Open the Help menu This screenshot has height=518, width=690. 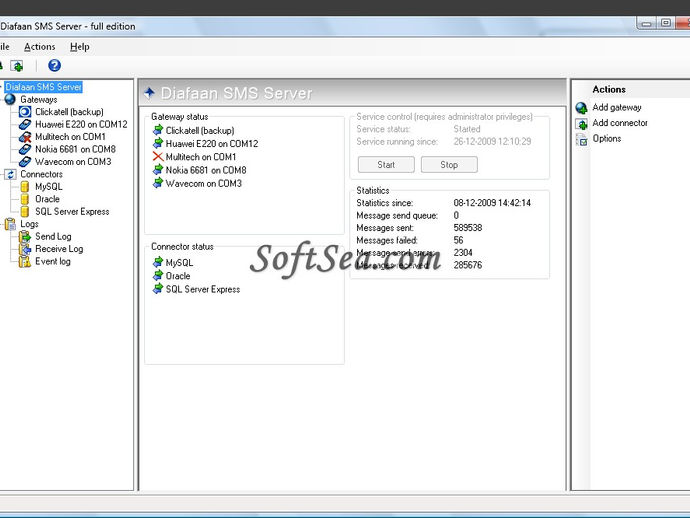coord(80,47)
